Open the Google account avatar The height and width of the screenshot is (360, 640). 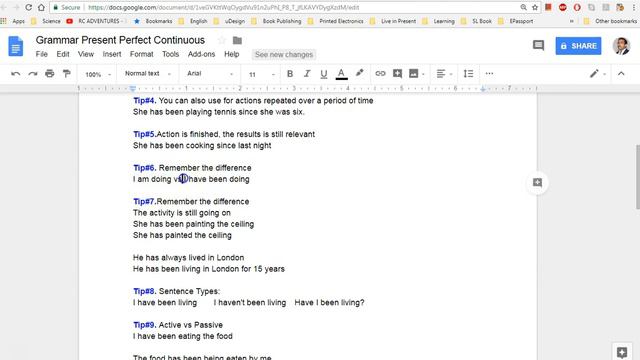click(621, 46)
